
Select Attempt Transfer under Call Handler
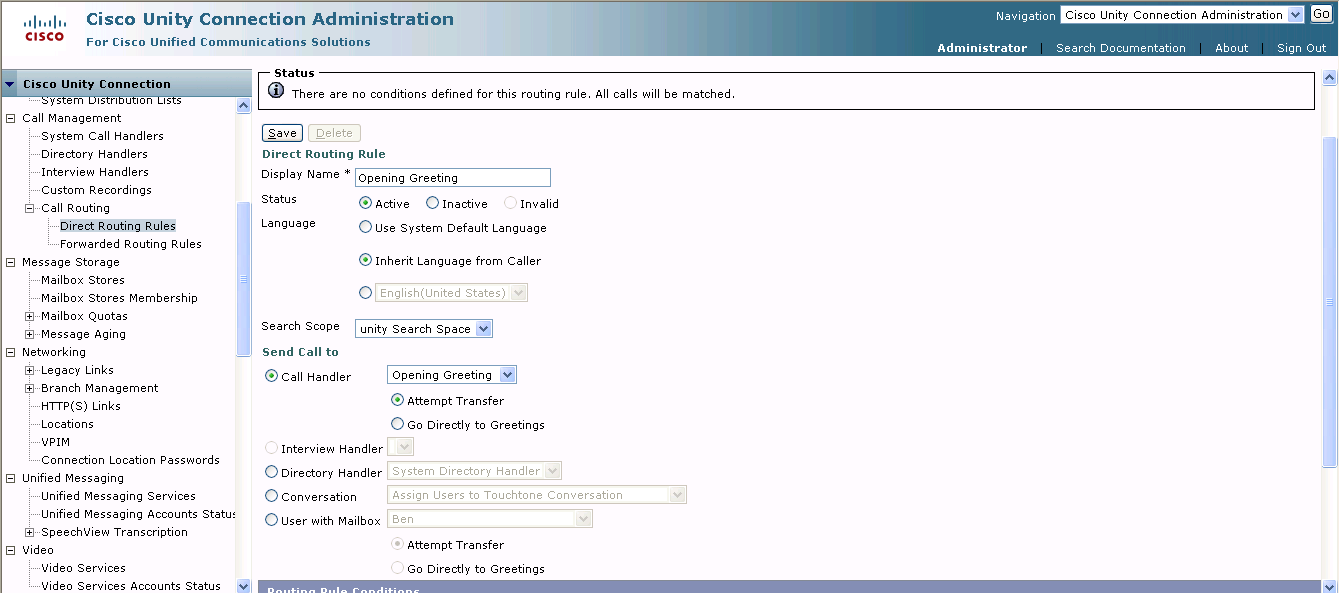(397, 400)
